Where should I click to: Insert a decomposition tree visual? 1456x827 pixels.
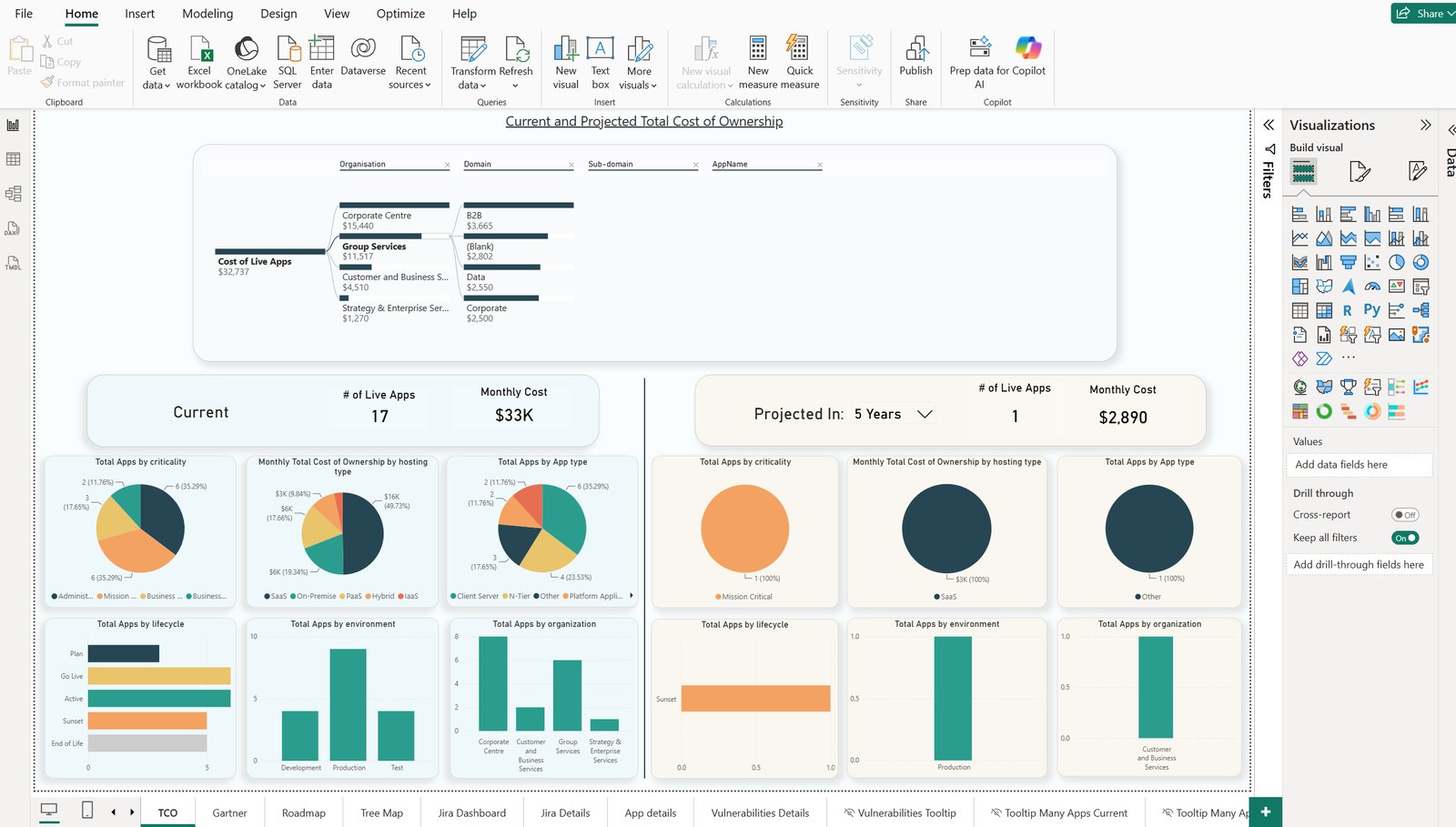(x=1421, y=310)
